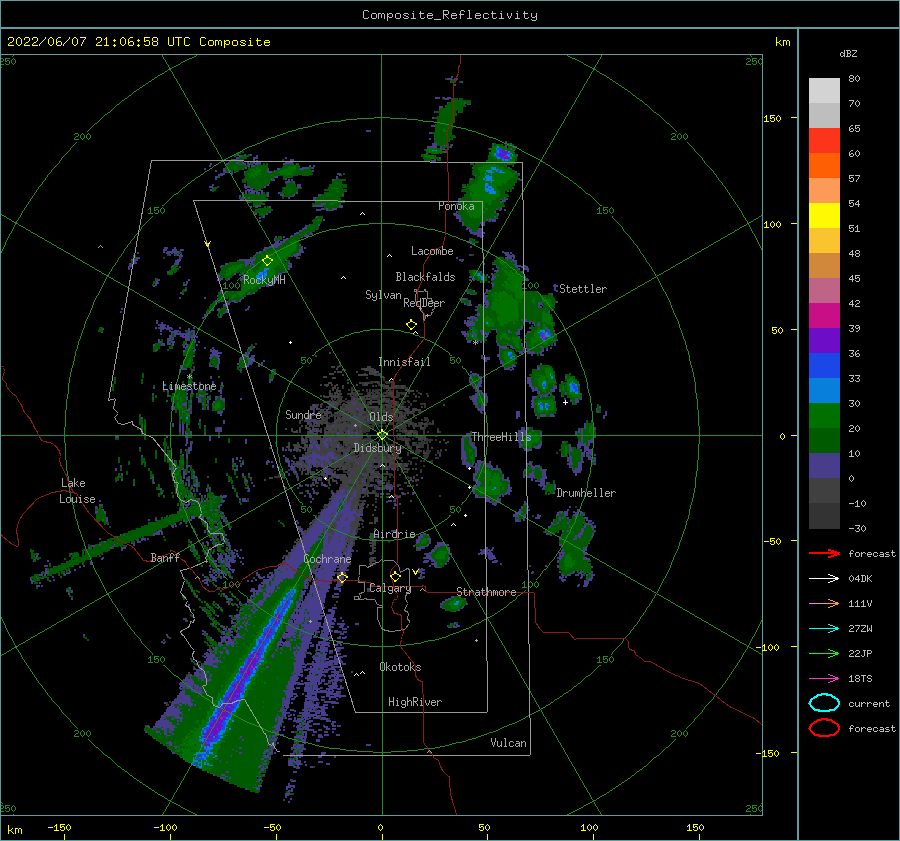This screenshot has width=900, height=841.
Task: Click the Strathmore town label
Action: click(486, 592)
